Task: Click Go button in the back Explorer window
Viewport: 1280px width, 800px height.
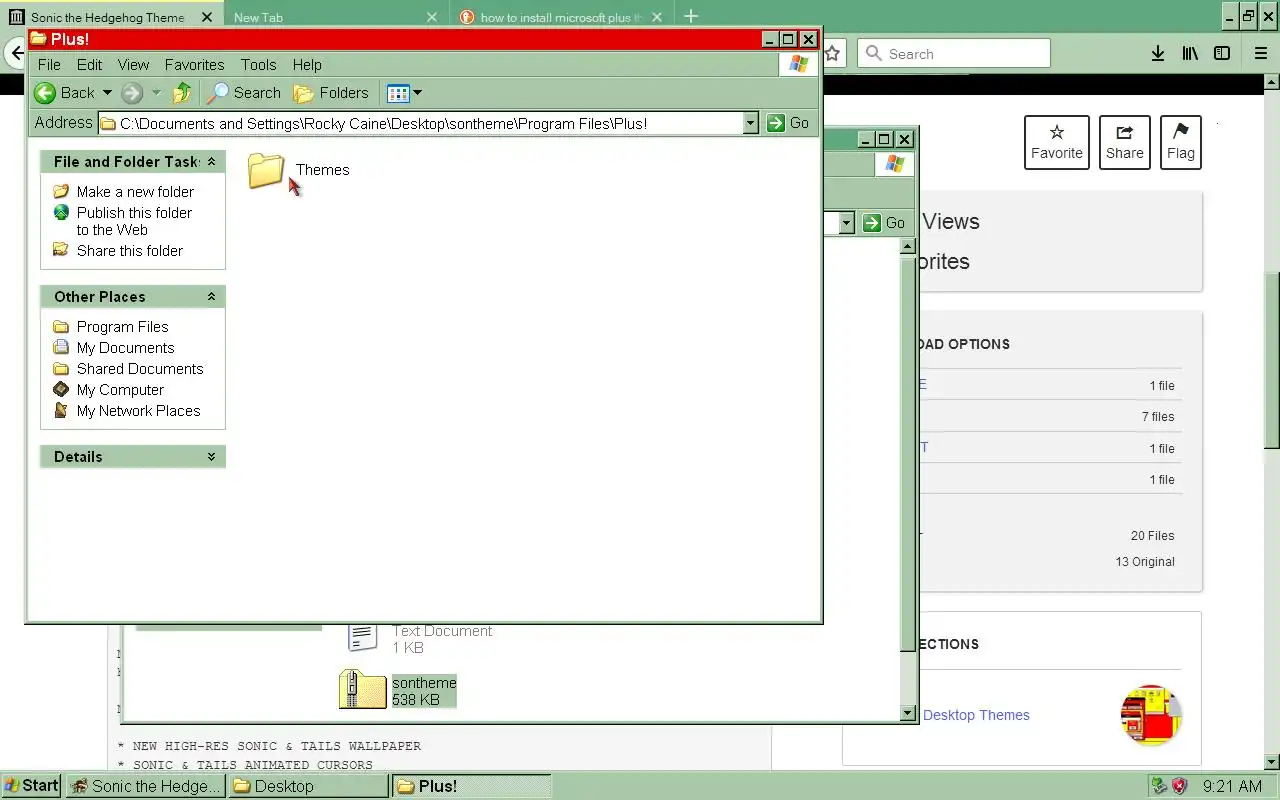Action: coord(884,223)
